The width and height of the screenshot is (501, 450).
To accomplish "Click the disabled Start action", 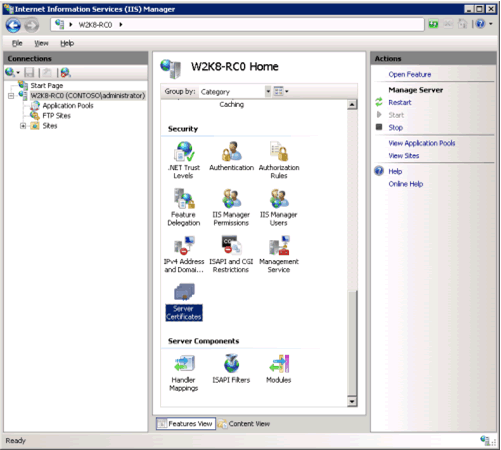I will click(396, 115).
